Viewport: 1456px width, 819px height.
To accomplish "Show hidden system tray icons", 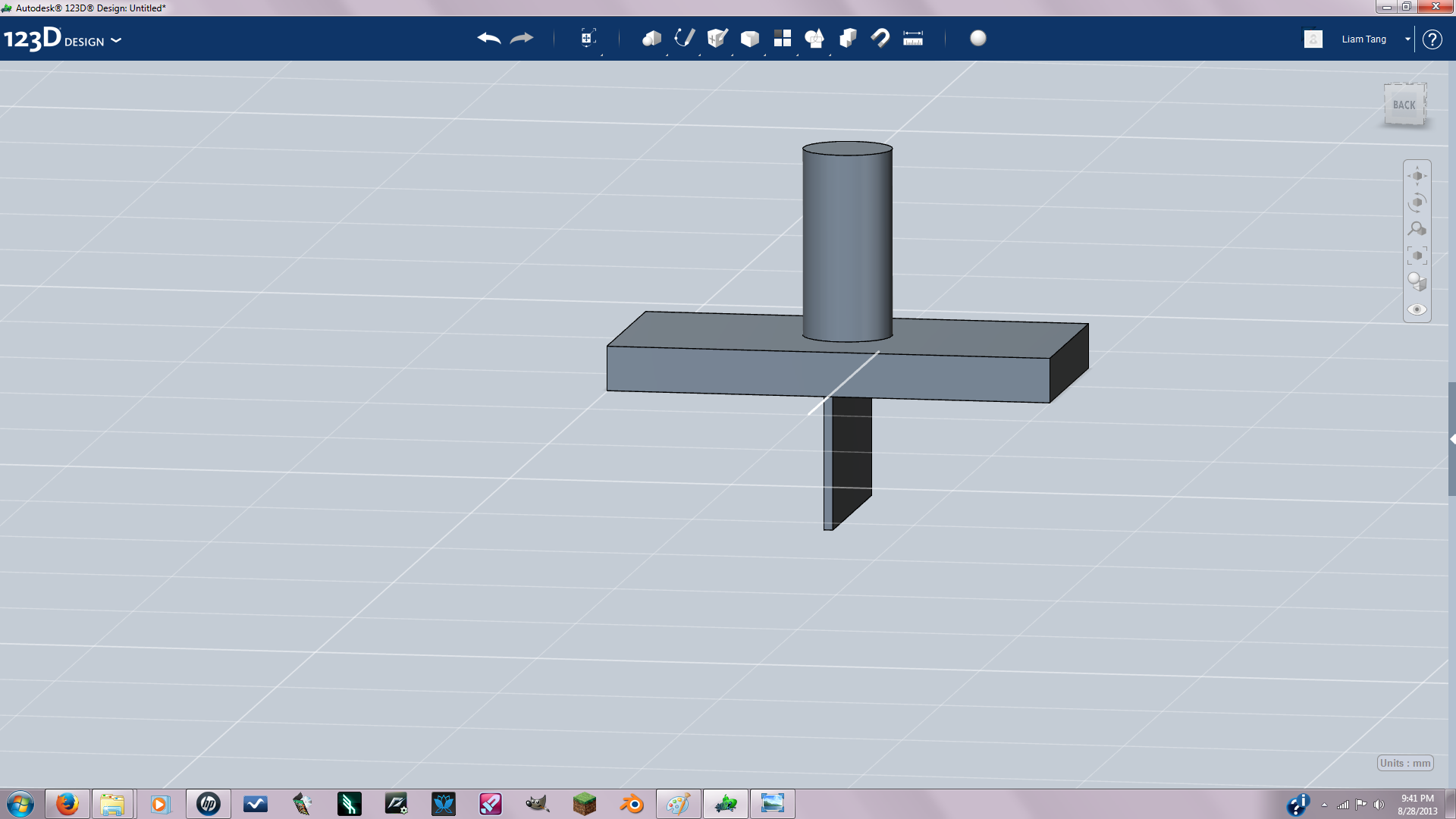I will click(1324, 805).
